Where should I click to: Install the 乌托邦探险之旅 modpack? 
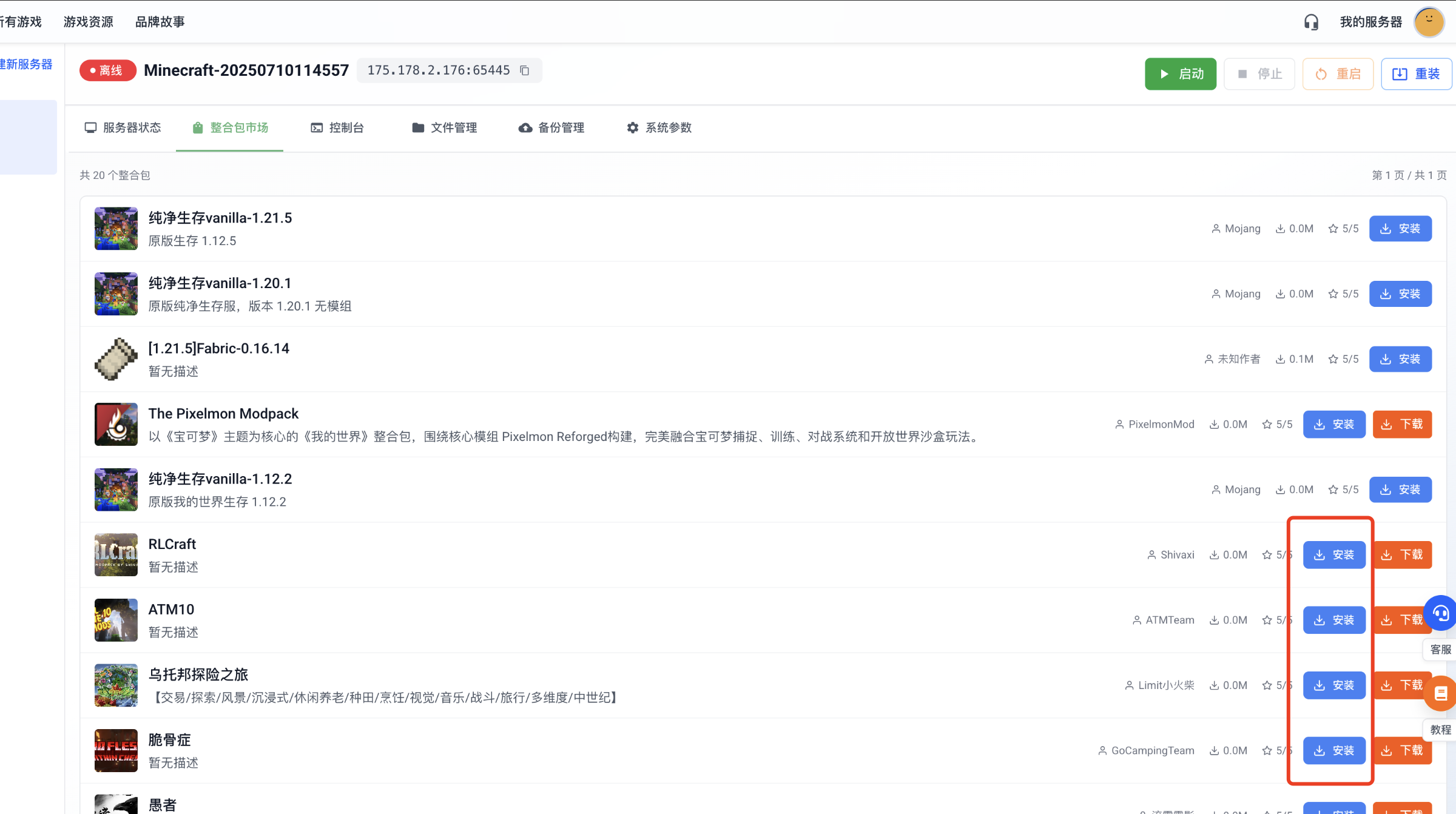(x=1334, y=685)
